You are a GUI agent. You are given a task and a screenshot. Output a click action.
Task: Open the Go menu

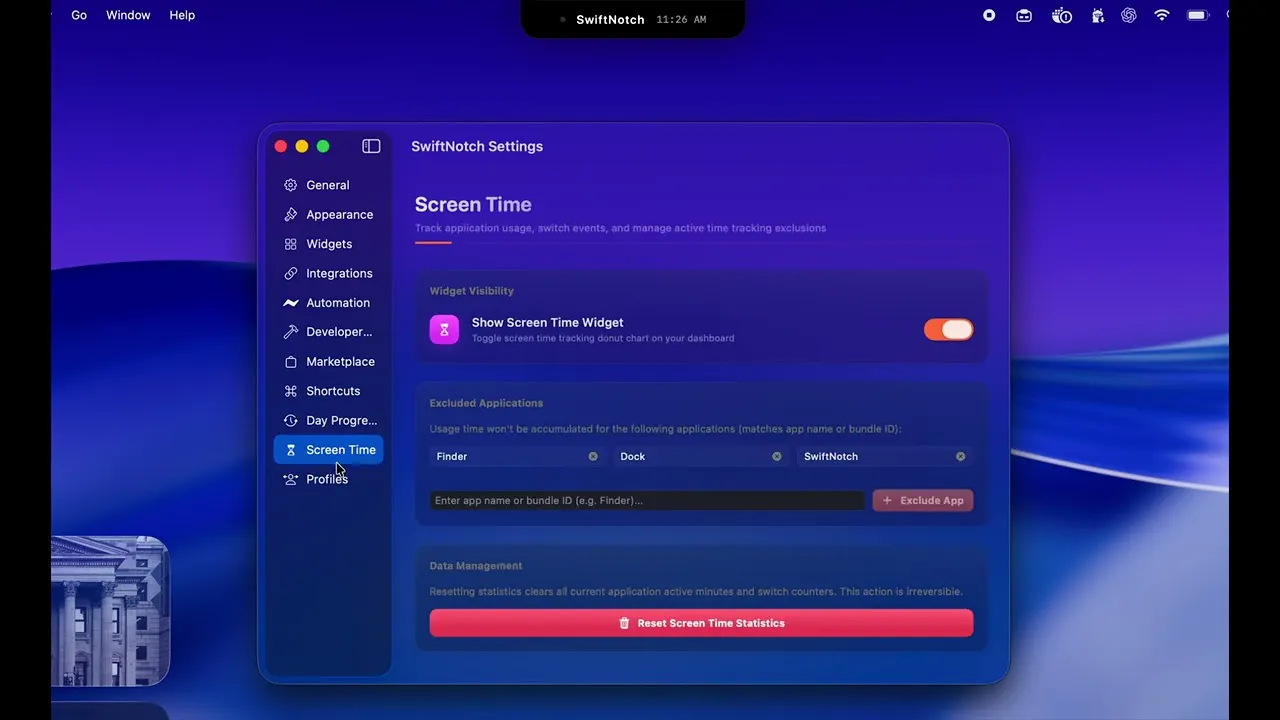(x=79, y=15)
